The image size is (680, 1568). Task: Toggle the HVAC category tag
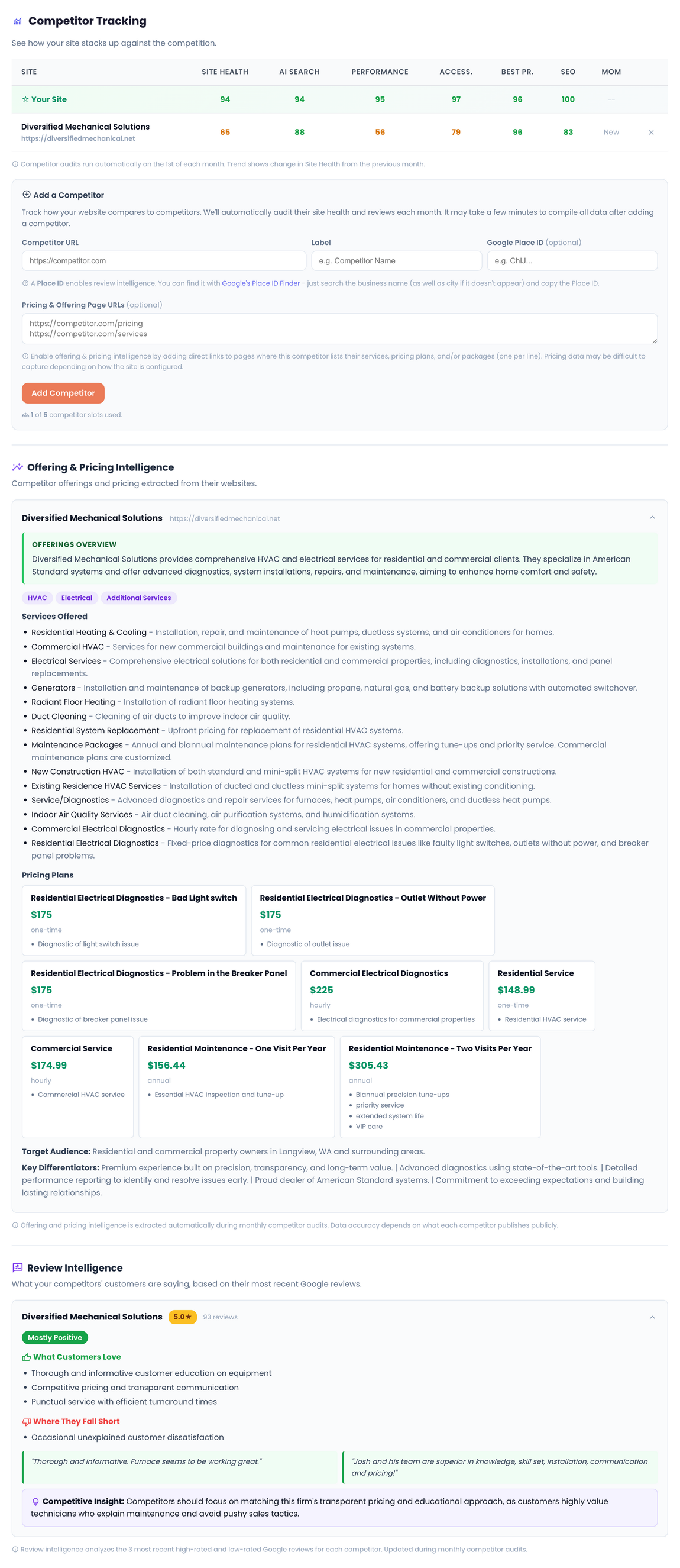(x=37, y=598)
